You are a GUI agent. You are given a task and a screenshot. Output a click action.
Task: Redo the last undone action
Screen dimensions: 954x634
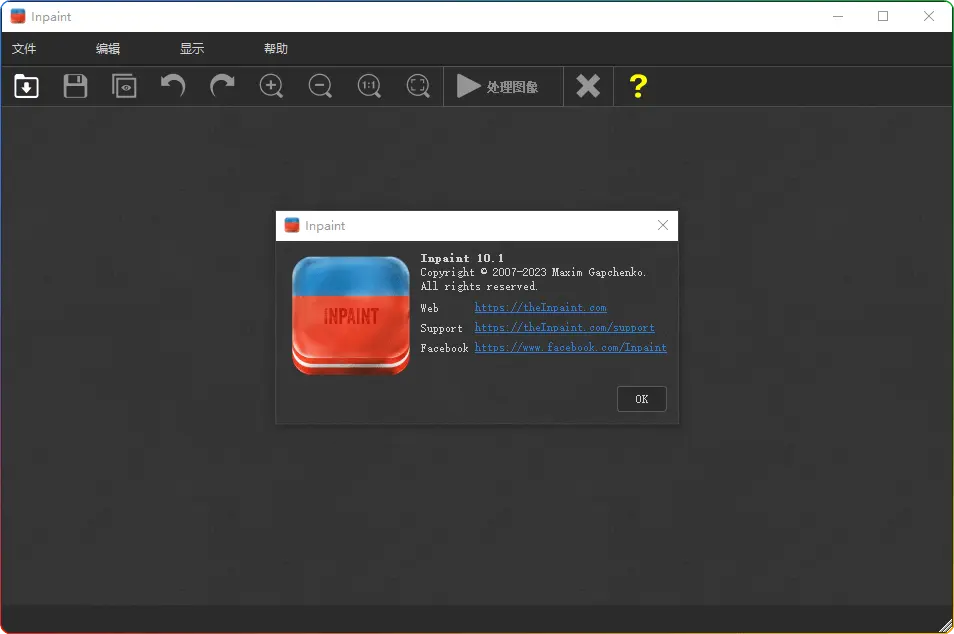click(222, 87)
